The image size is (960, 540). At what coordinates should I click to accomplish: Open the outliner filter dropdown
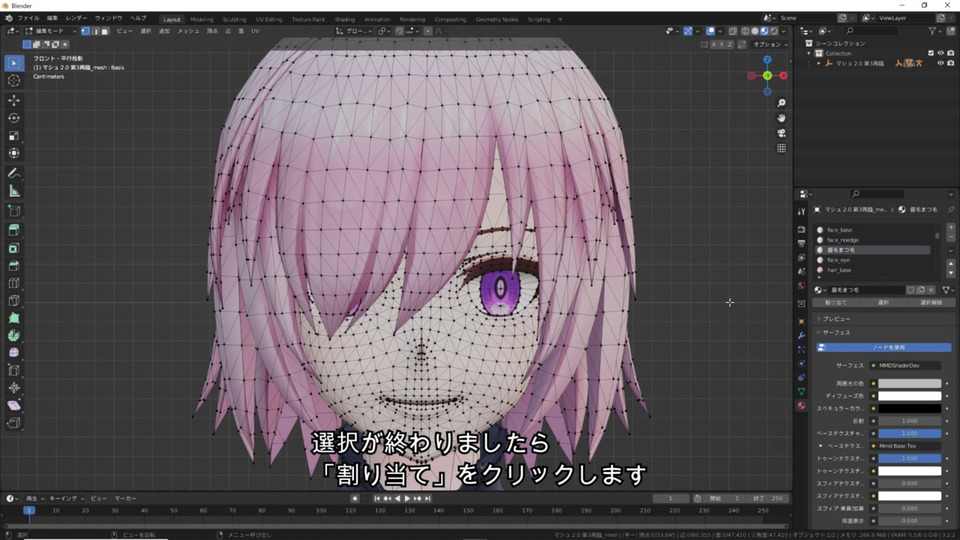(935, 31)
